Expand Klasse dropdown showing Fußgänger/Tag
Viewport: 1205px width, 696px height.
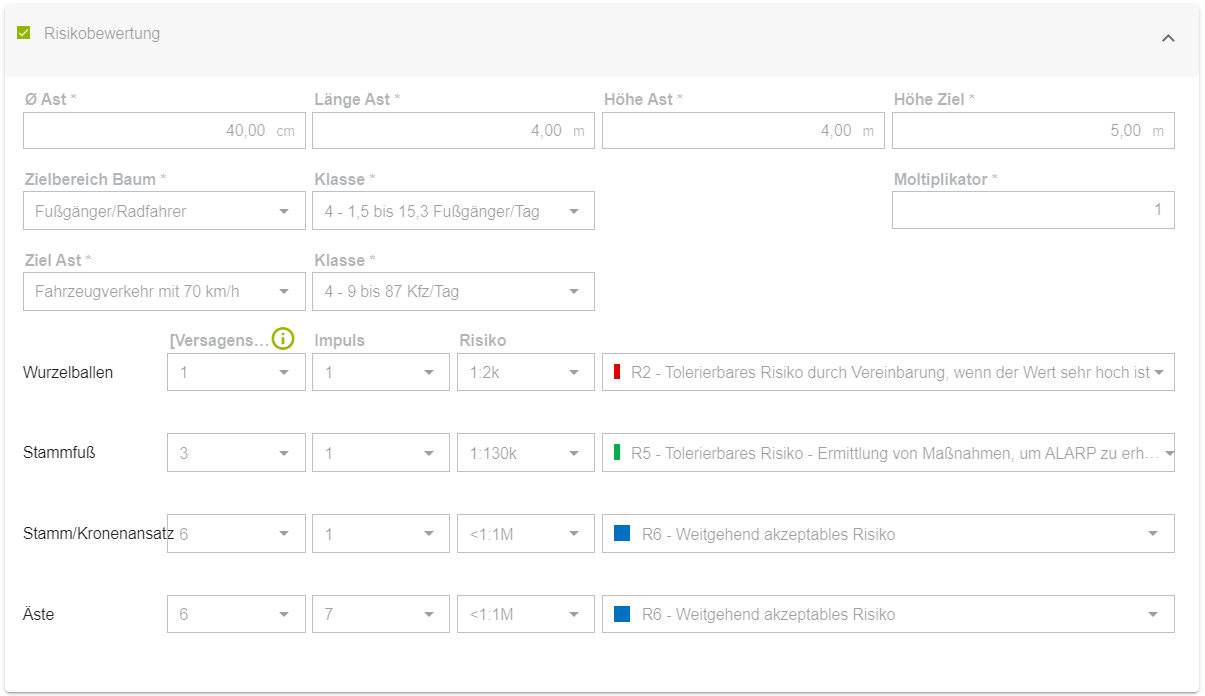(x=453, y=211)
